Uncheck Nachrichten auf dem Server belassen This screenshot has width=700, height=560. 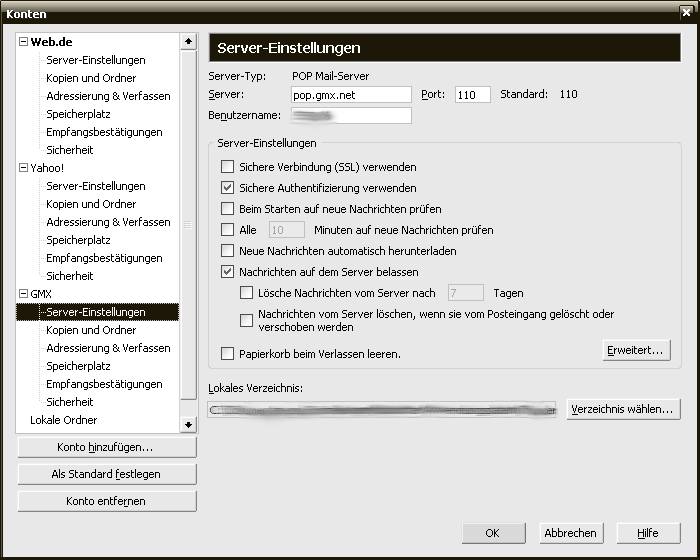tap(227, 272)
